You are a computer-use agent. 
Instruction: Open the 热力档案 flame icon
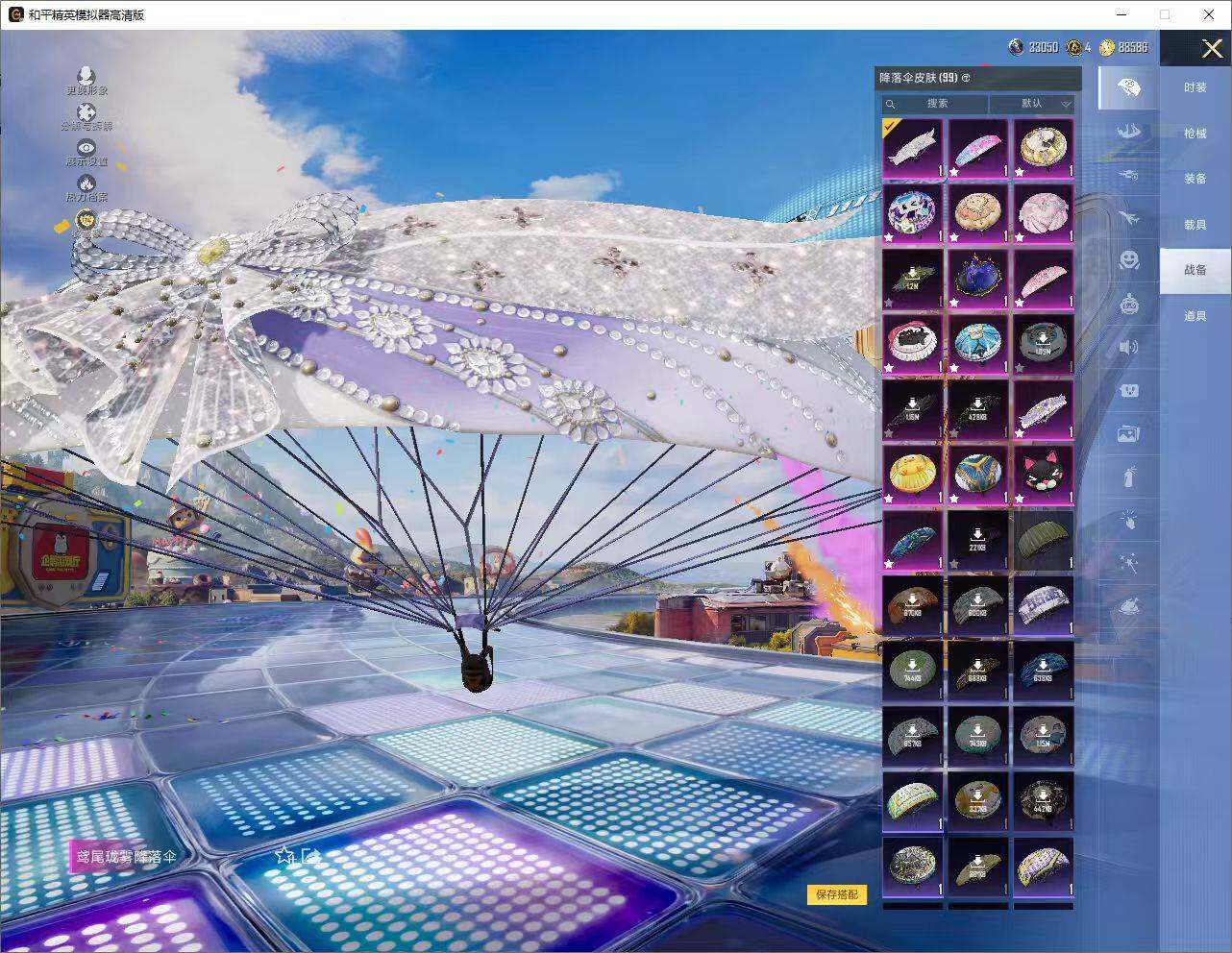86,183
